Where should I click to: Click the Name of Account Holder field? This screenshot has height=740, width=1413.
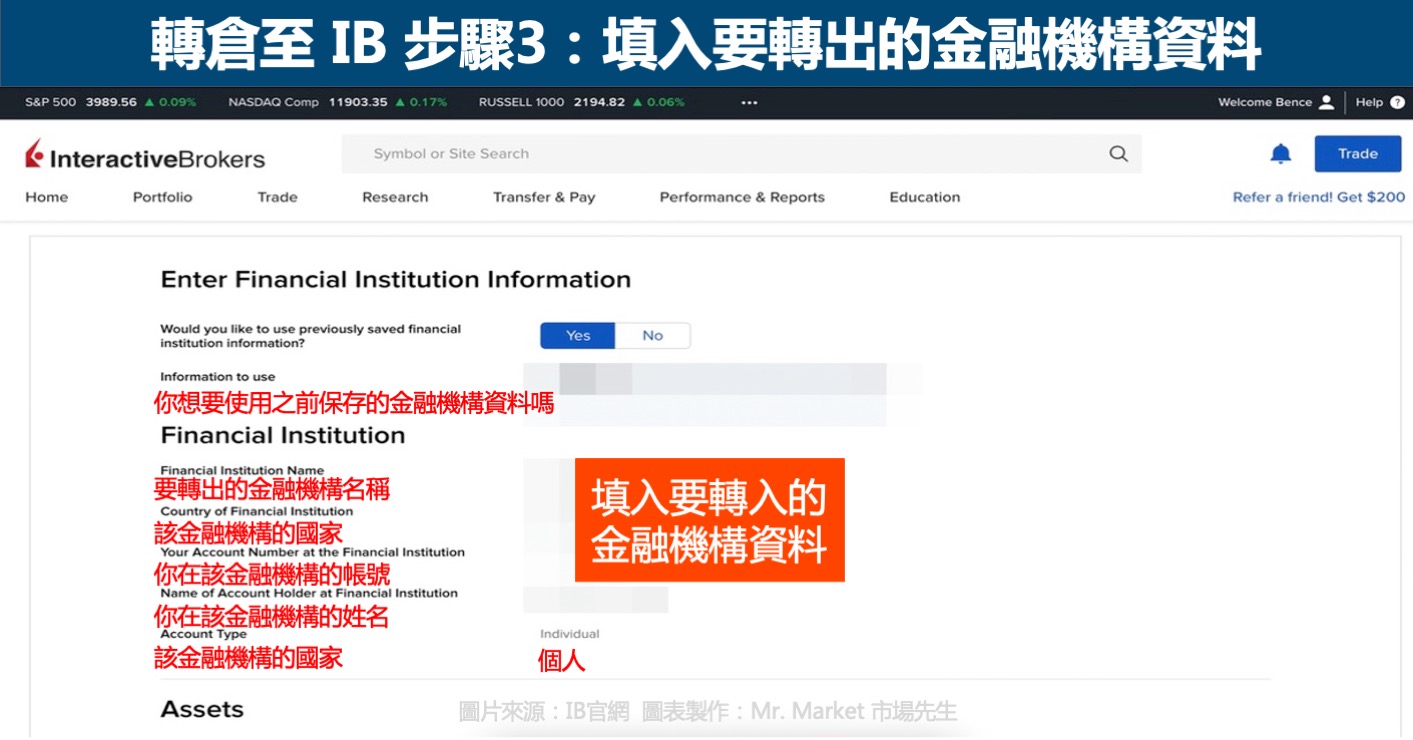(596, 600)
